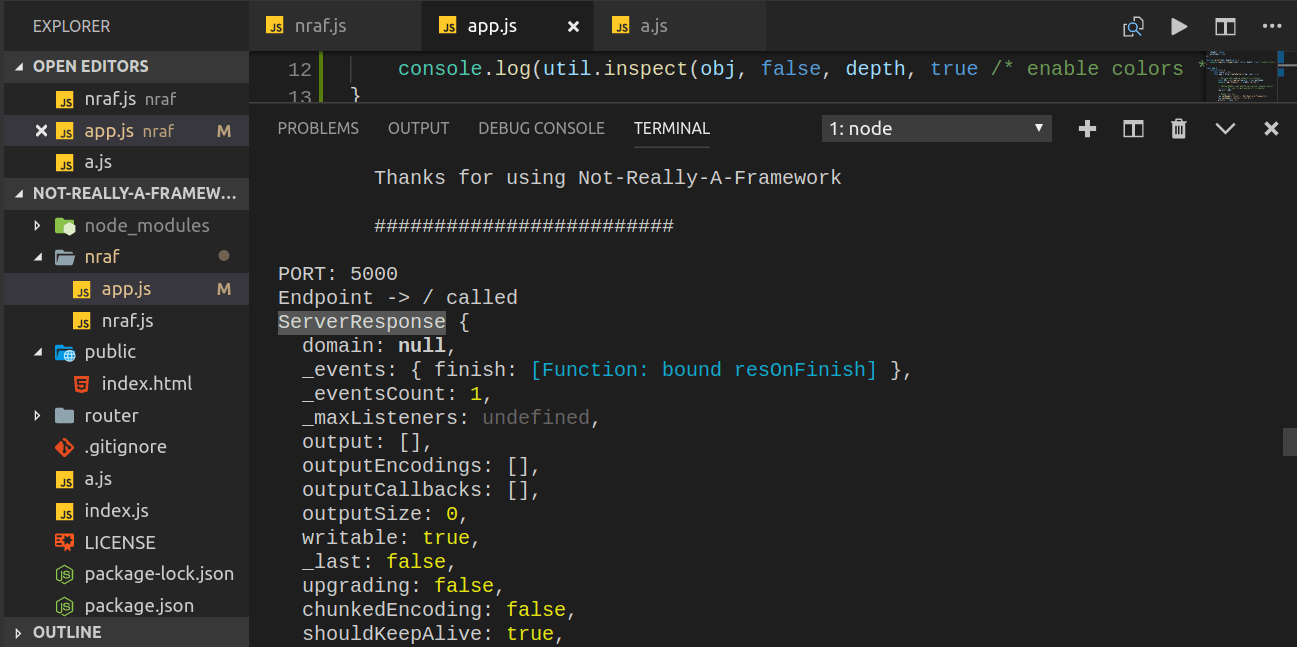
Task: Open more editor actions via the ellipsis
Action: [1271, 27]
